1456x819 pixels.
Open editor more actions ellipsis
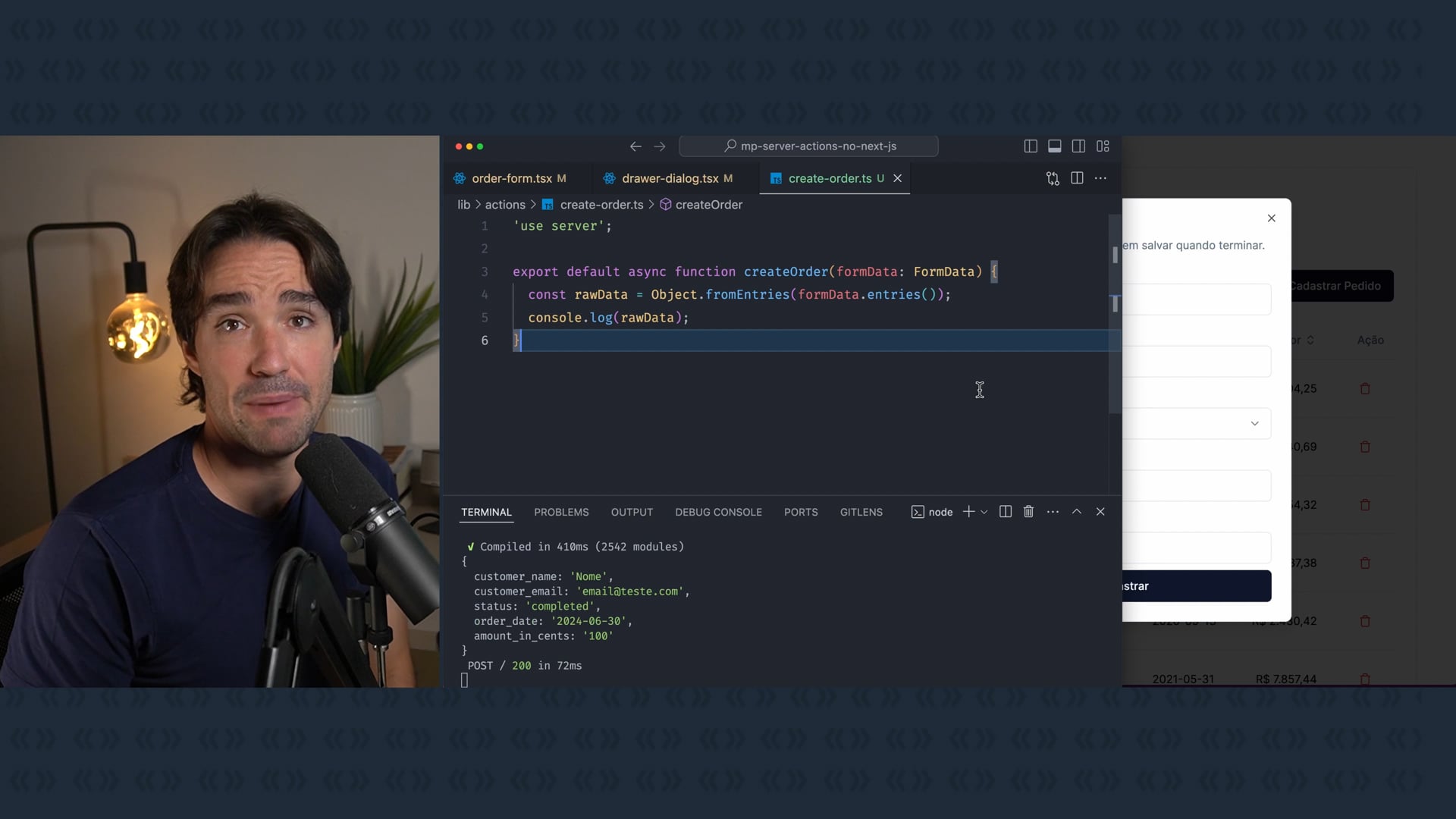pos(1101,178)
